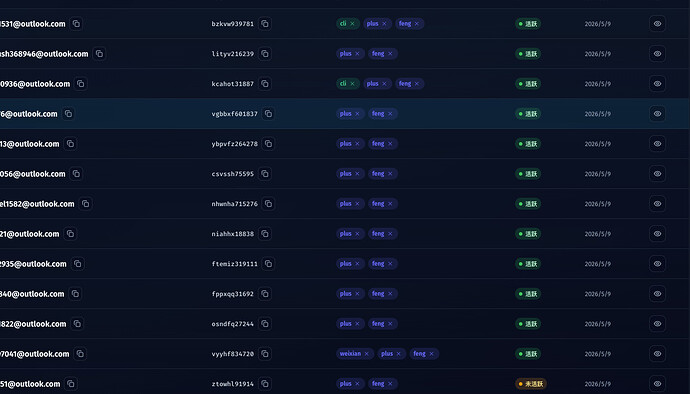
Task: Click the 未活跃 status badge in ztowhl91914 row
Action: [x=531, y=383]
